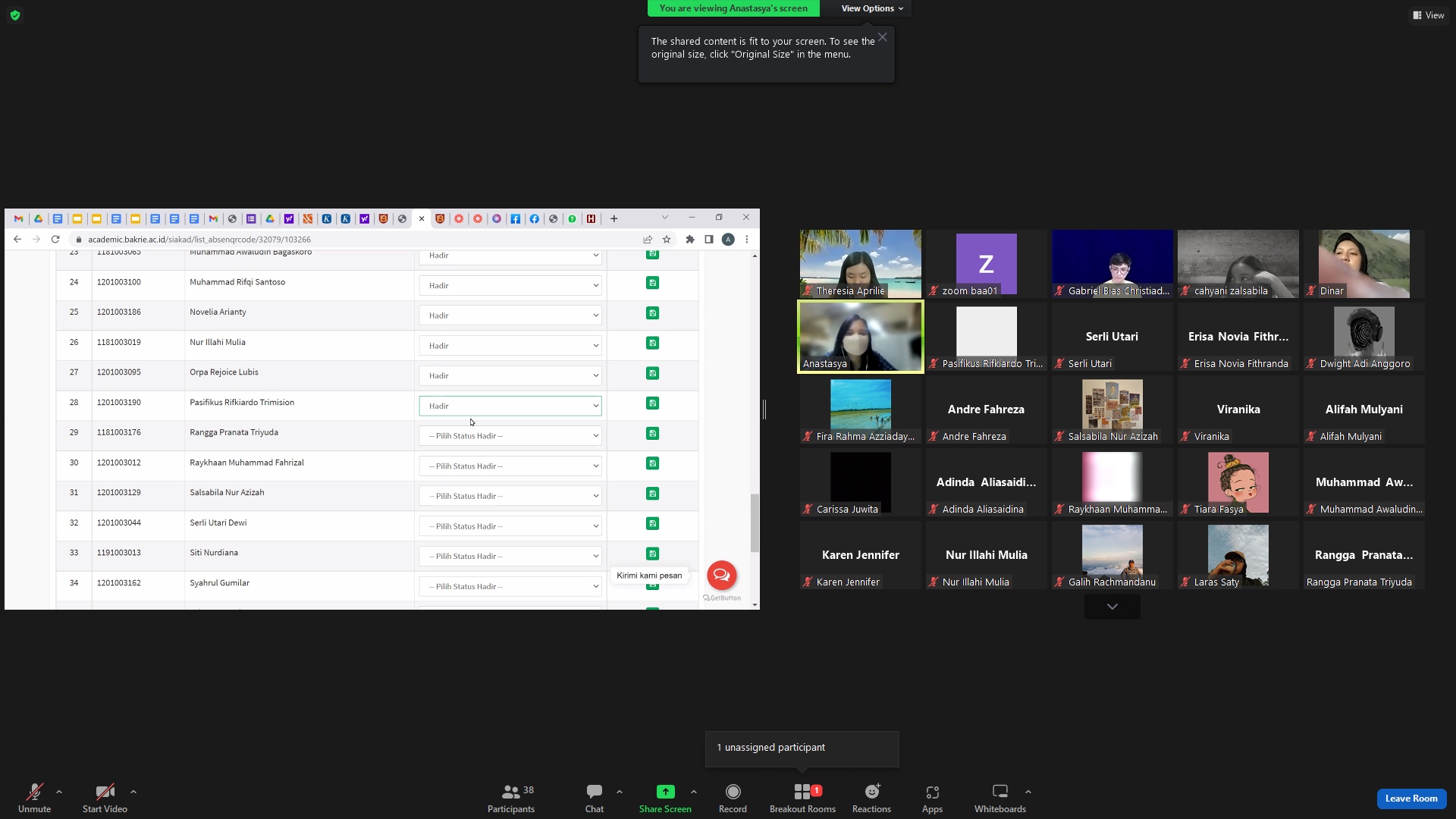Start sharing with Share Screen

point(665,799)
